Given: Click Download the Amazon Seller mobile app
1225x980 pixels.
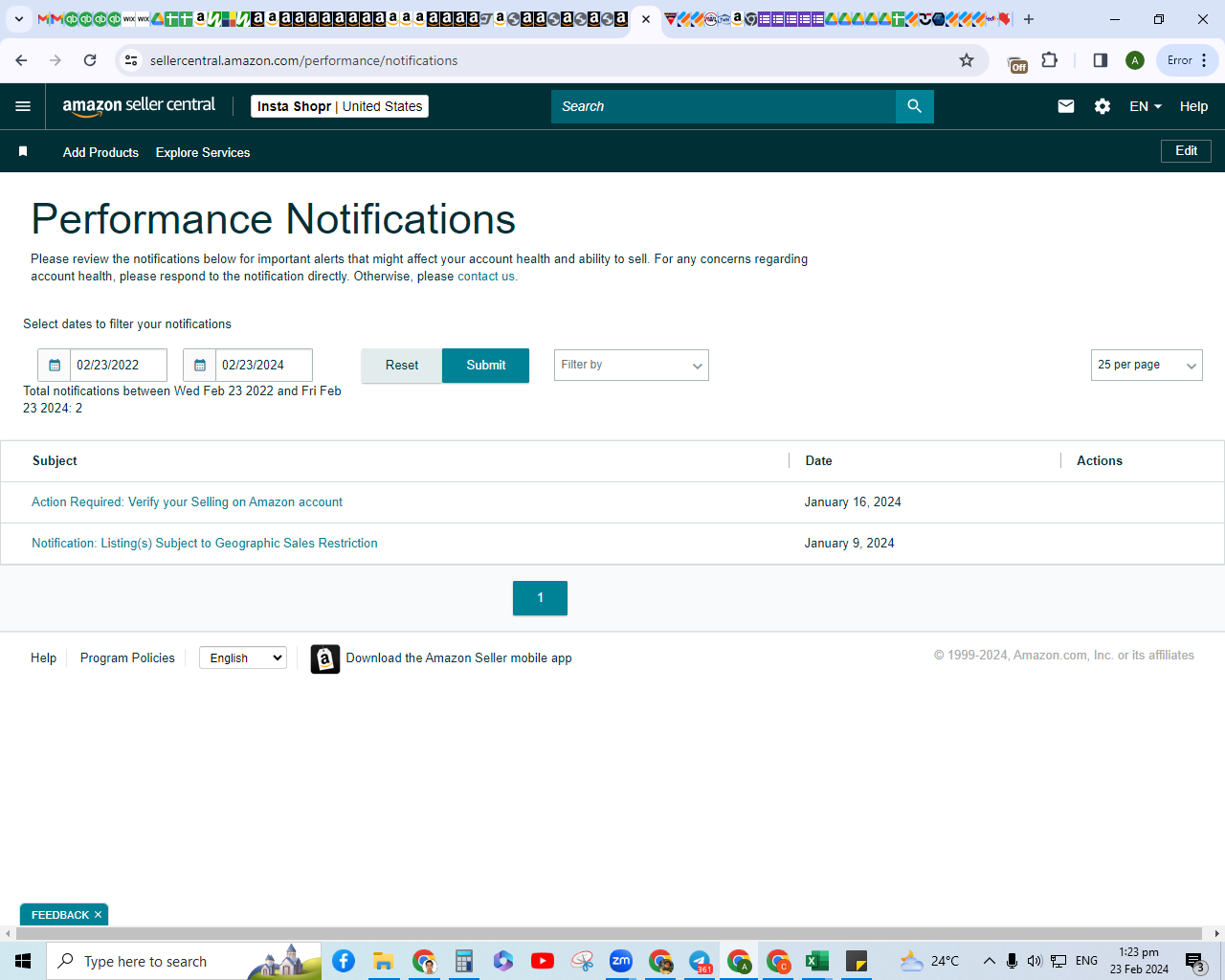Looking at the screenshot, I should coord(459,658).
